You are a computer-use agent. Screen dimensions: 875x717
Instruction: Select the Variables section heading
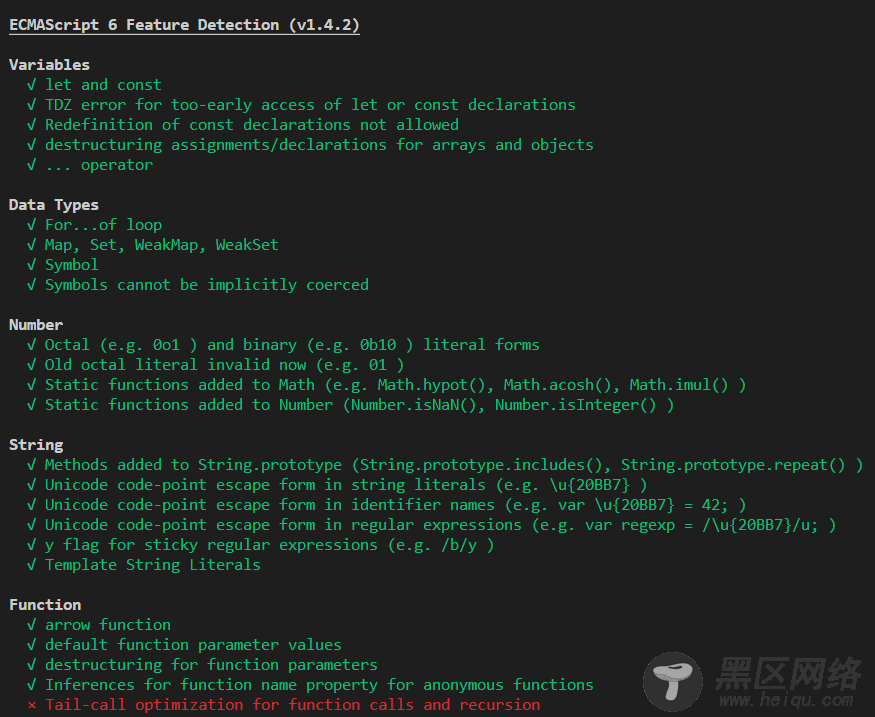(x=49, y=65)
